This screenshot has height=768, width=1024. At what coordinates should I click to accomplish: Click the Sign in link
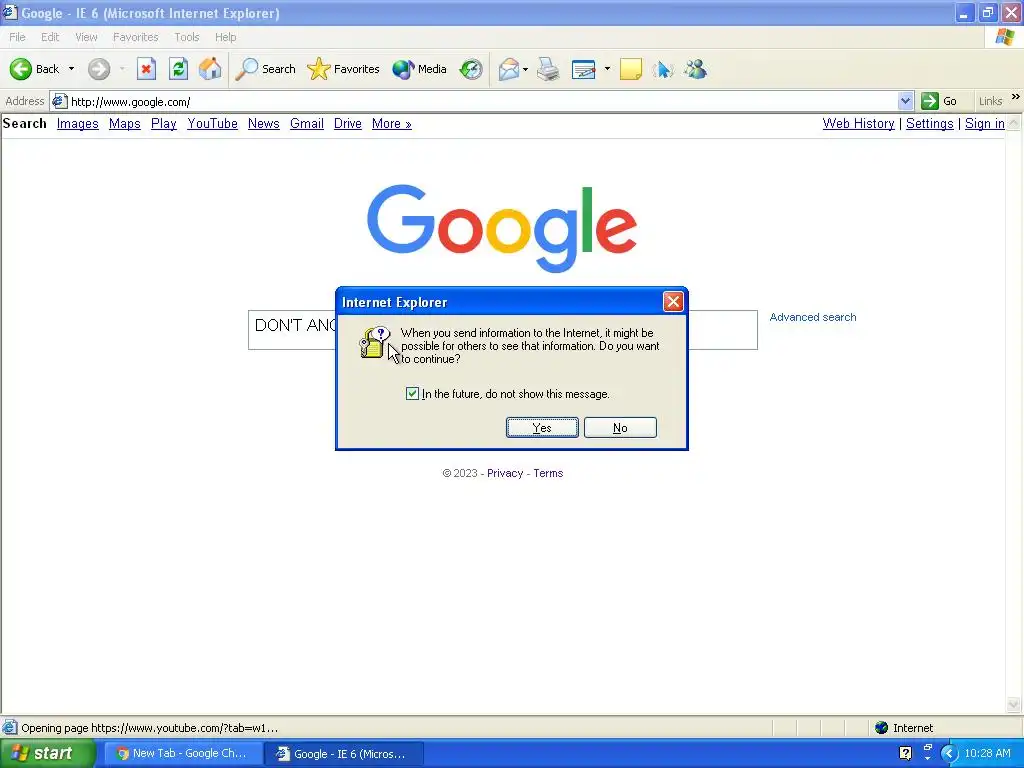click(985, 123)
